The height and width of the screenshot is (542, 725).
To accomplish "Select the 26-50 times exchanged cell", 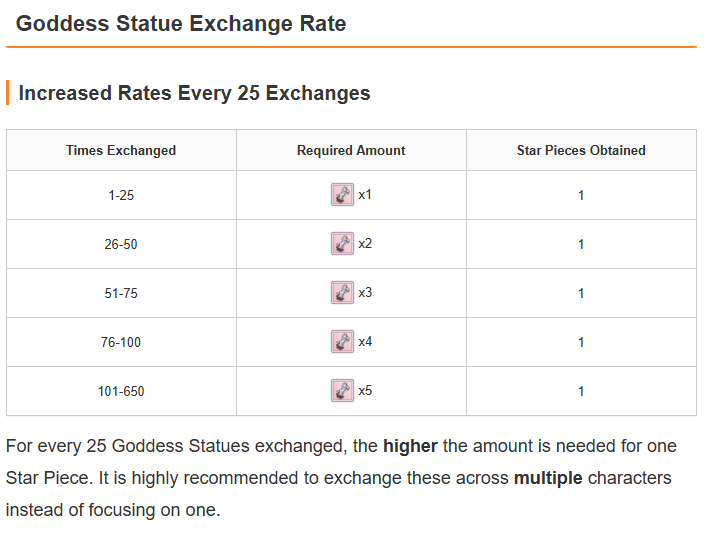I will 121,245.
